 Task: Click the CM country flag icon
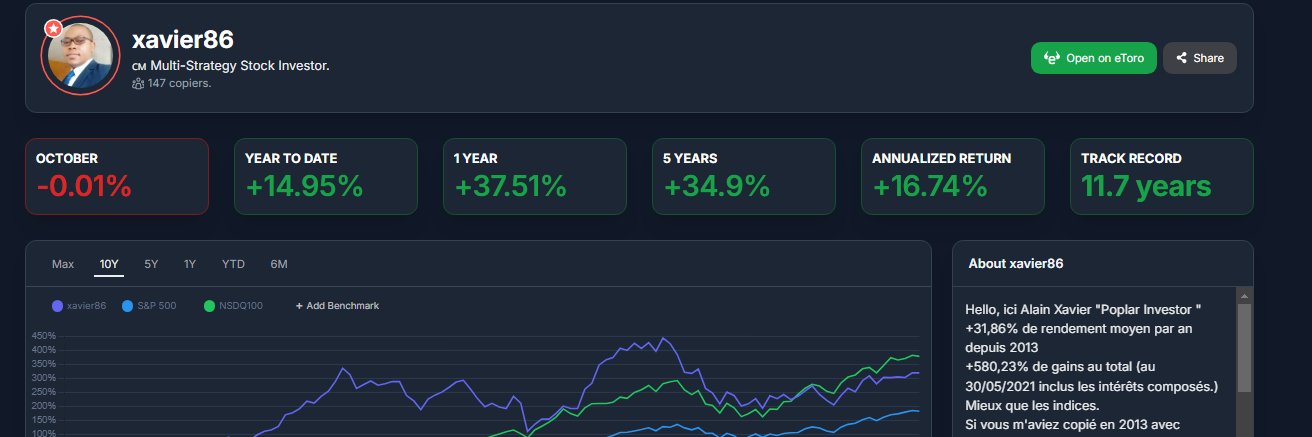coord(139,66)
